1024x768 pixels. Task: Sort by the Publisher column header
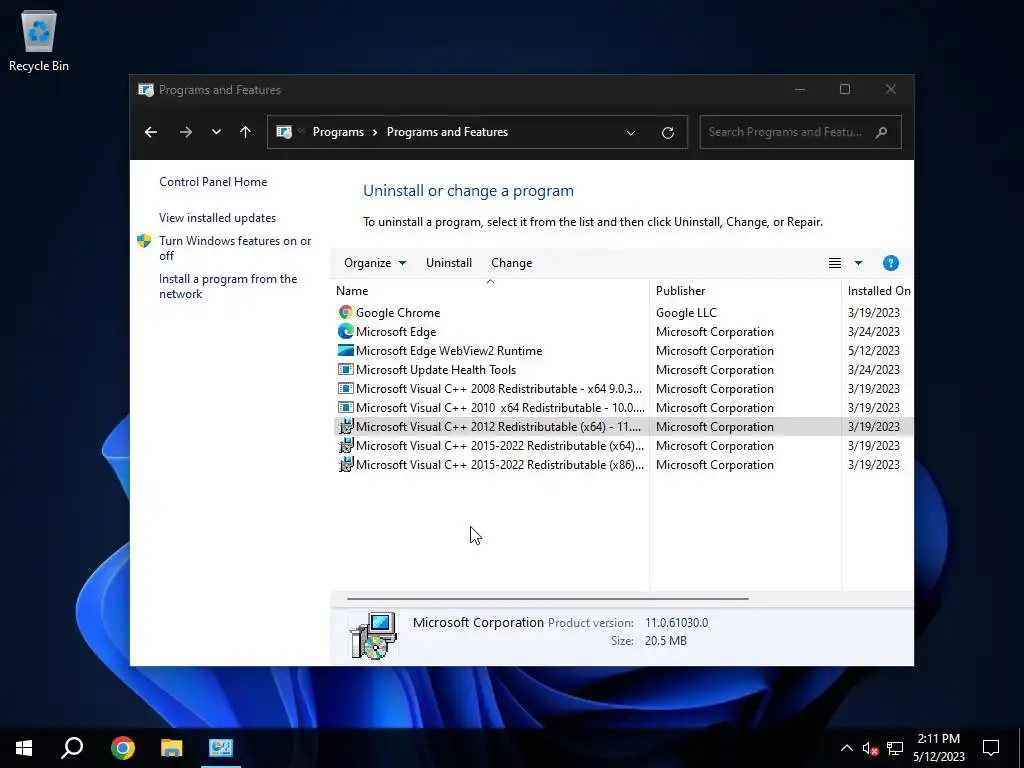click(x=745, y=291)
